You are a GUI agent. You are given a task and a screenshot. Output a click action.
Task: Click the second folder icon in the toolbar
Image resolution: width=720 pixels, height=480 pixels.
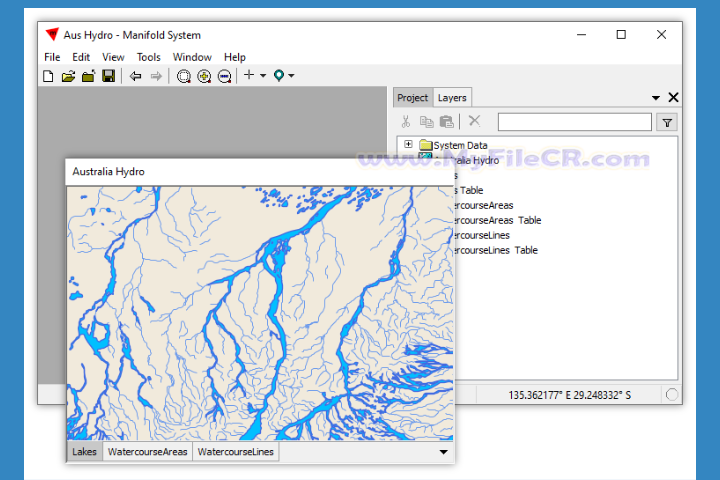click(x=88, y=76)
